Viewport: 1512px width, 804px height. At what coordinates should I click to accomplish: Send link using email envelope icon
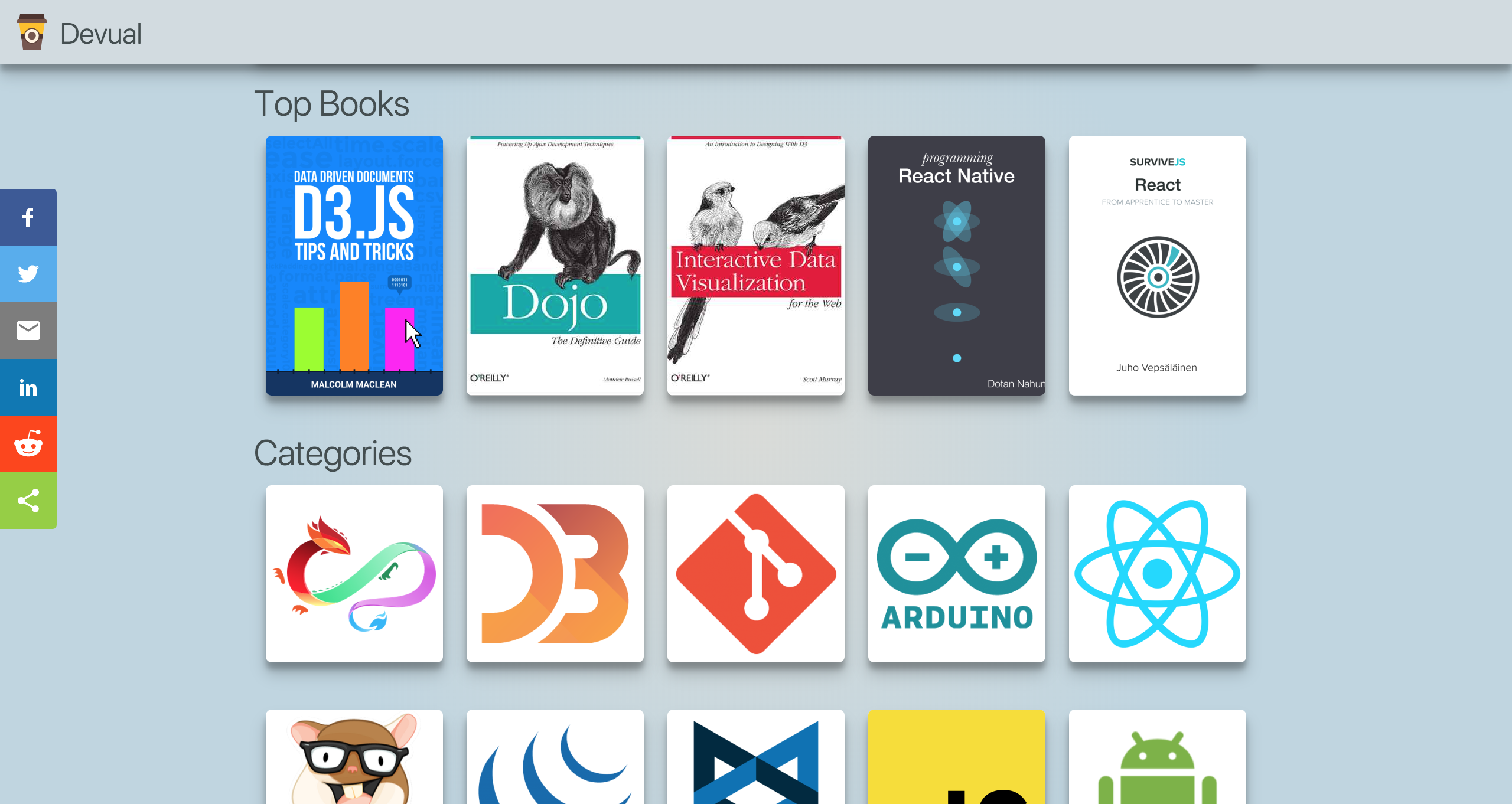[28, 331]
